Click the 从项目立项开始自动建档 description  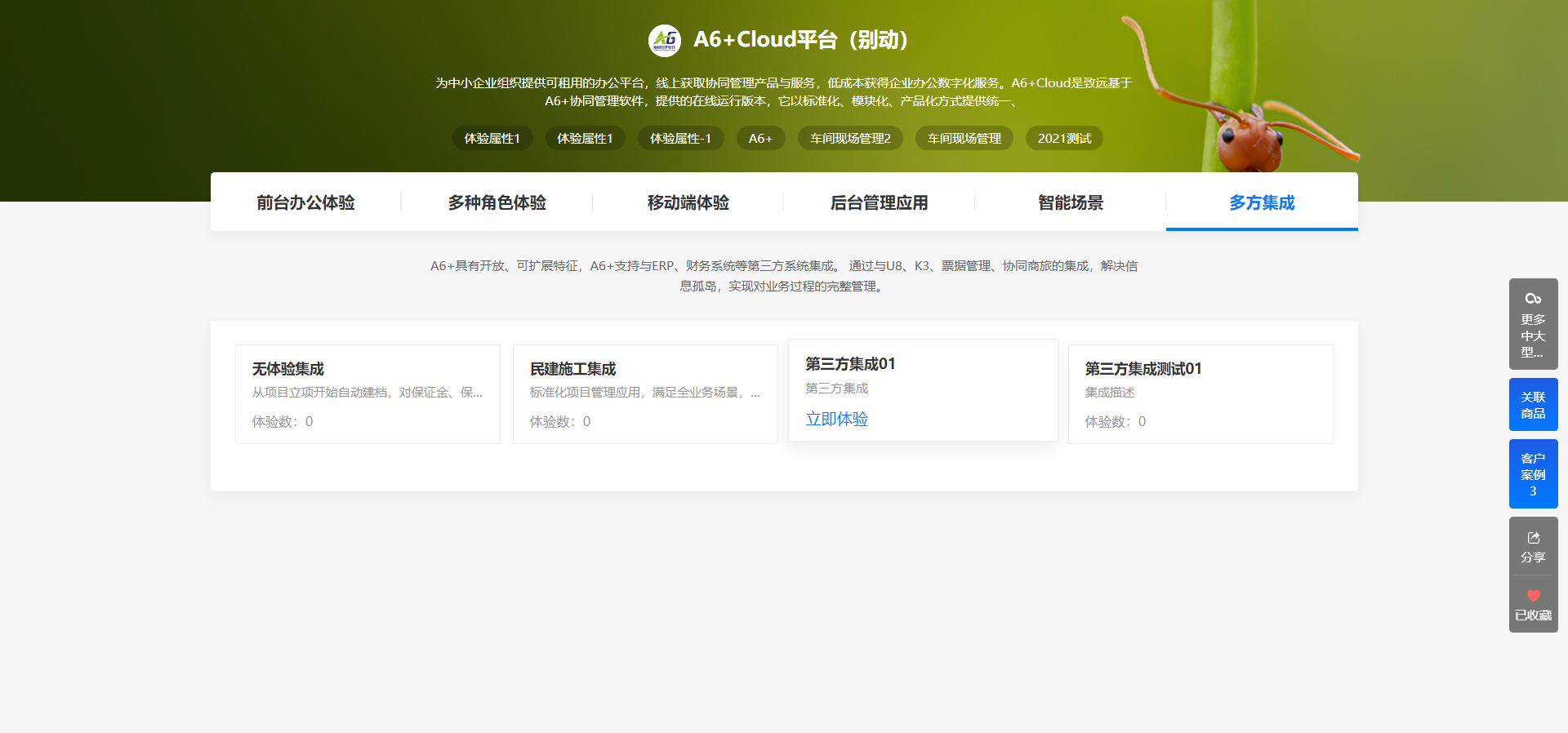click(x=367, y=393)
